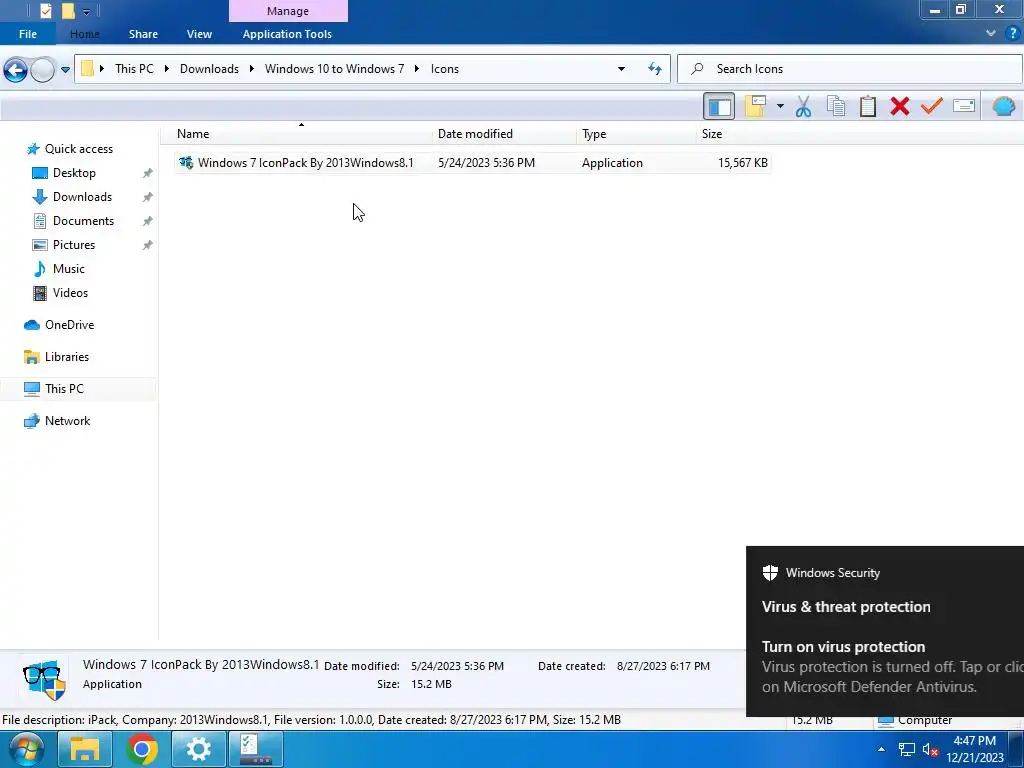
Task: Open Music in navigation pane
Action: [x=69, y=269]
